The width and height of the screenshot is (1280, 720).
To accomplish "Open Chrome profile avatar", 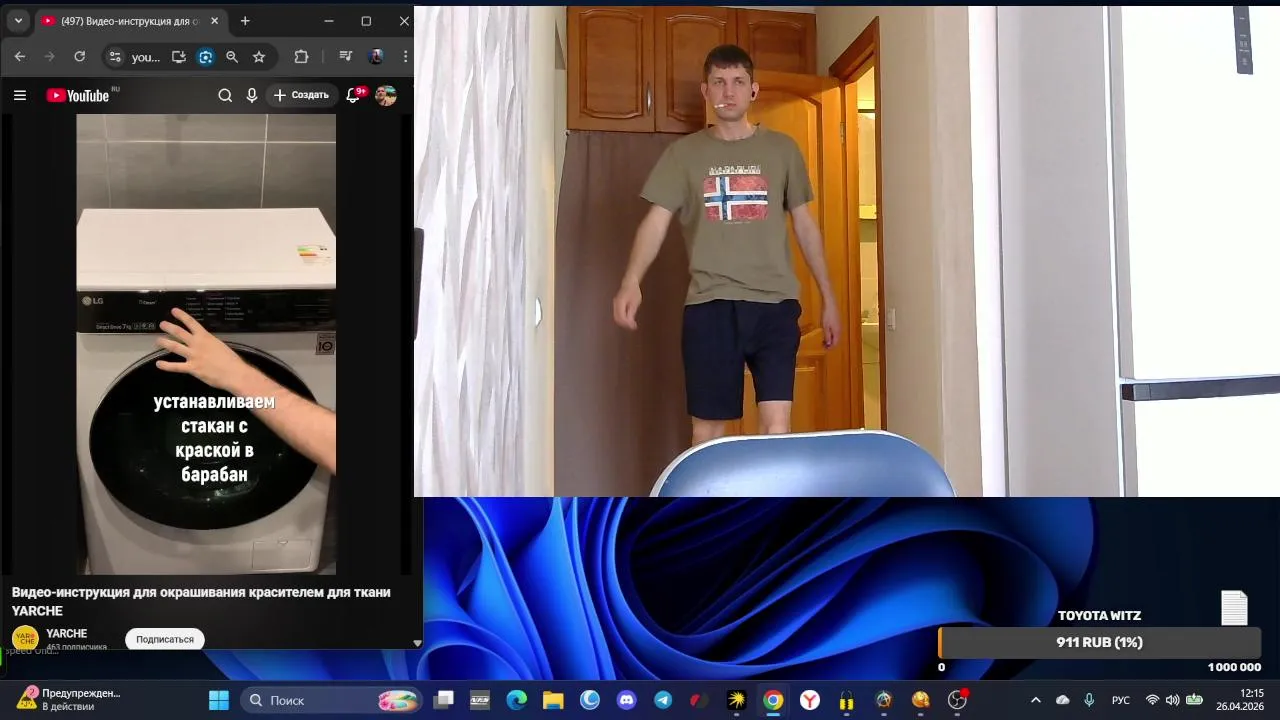I will pyautogui.click(x=376, y=57).
